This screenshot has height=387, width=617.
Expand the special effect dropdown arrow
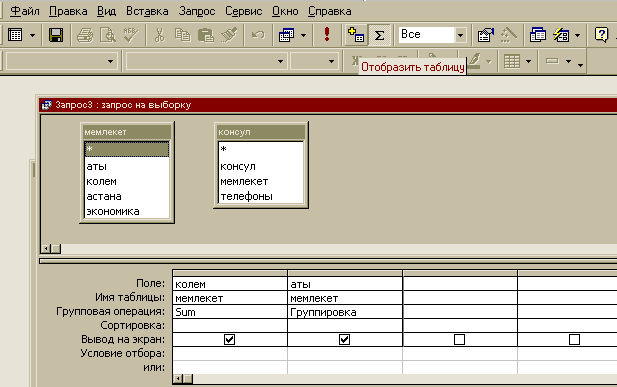pos(569,61)
